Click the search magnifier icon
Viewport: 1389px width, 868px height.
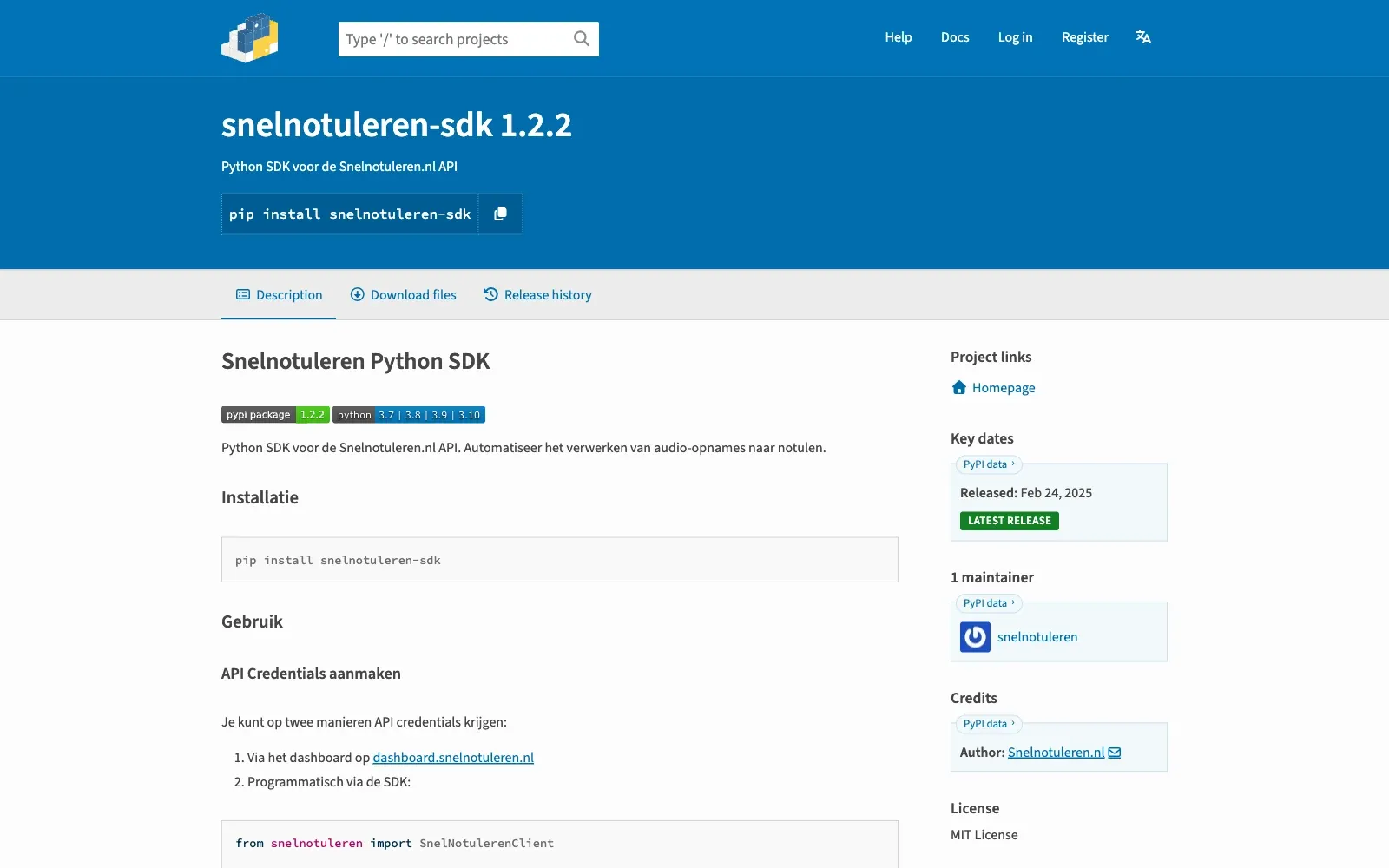[582, 39]
